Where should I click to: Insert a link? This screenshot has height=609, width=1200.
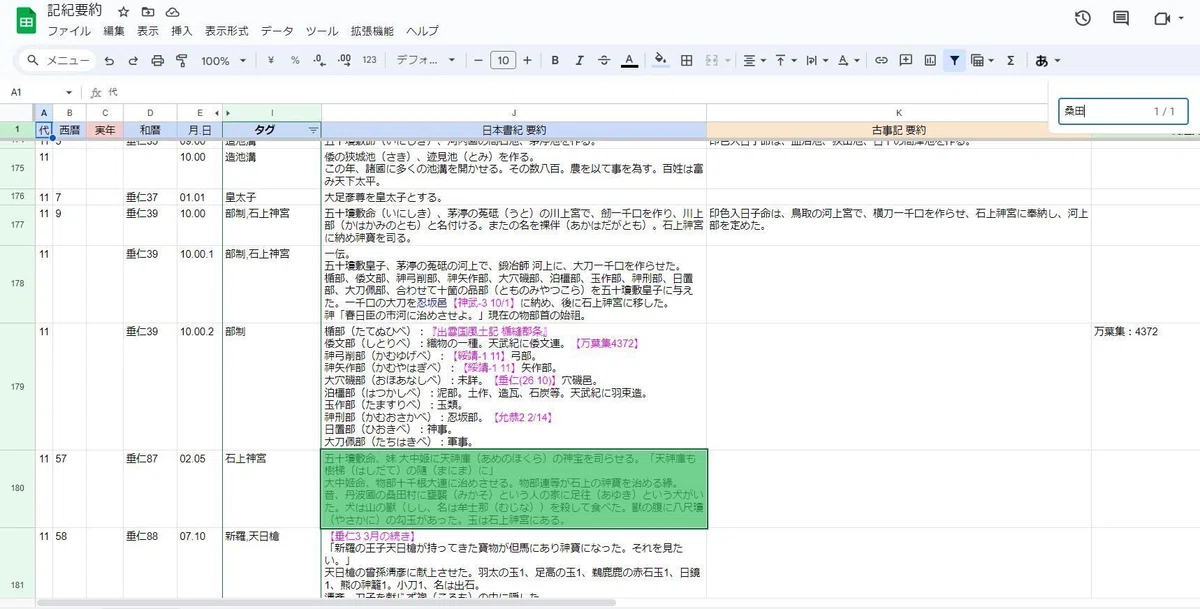pos(881,61)
